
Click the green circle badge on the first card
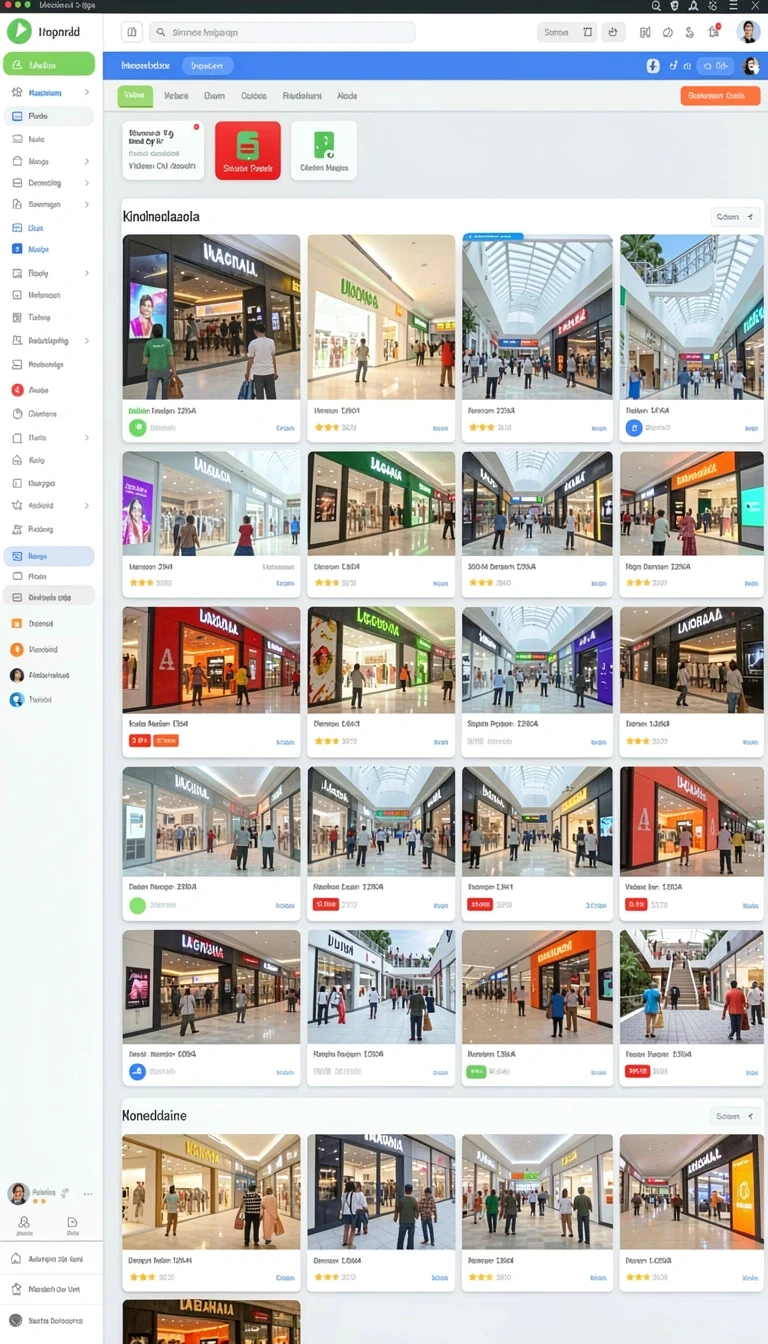point(138,428)
